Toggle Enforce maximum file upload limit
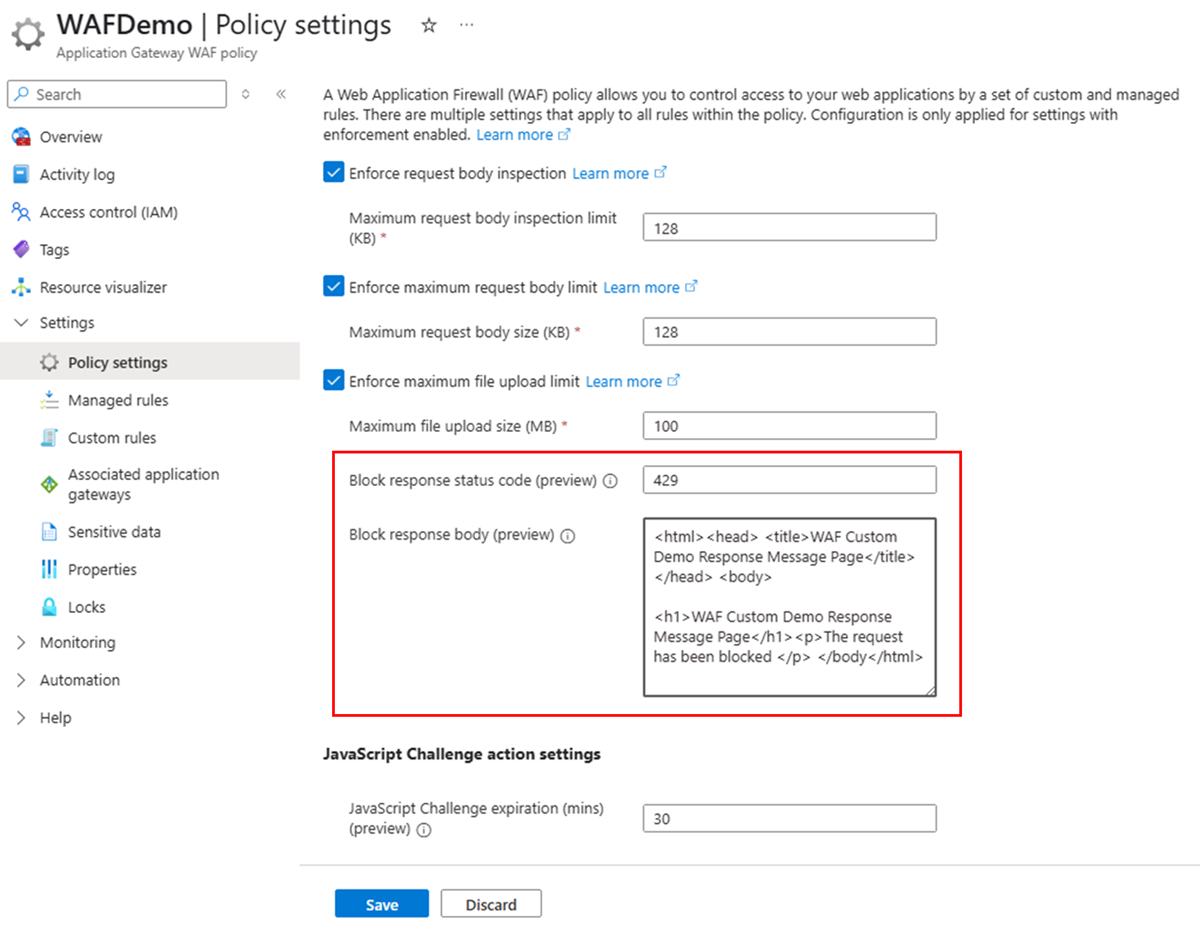Screen dimensions: 1200x934 [332, 380]
